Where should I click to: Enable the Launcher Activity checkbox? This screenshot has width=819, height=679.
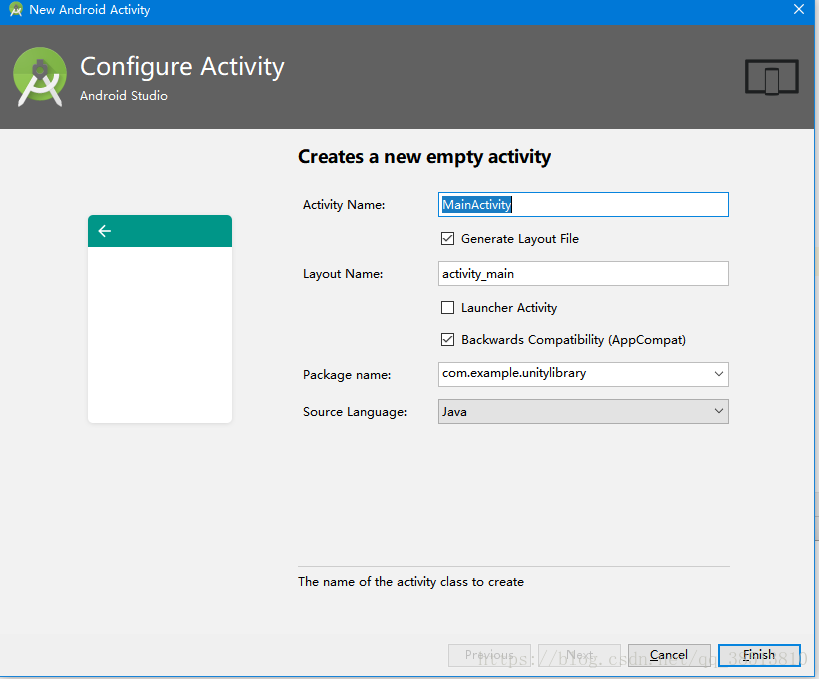pos(447,308)
